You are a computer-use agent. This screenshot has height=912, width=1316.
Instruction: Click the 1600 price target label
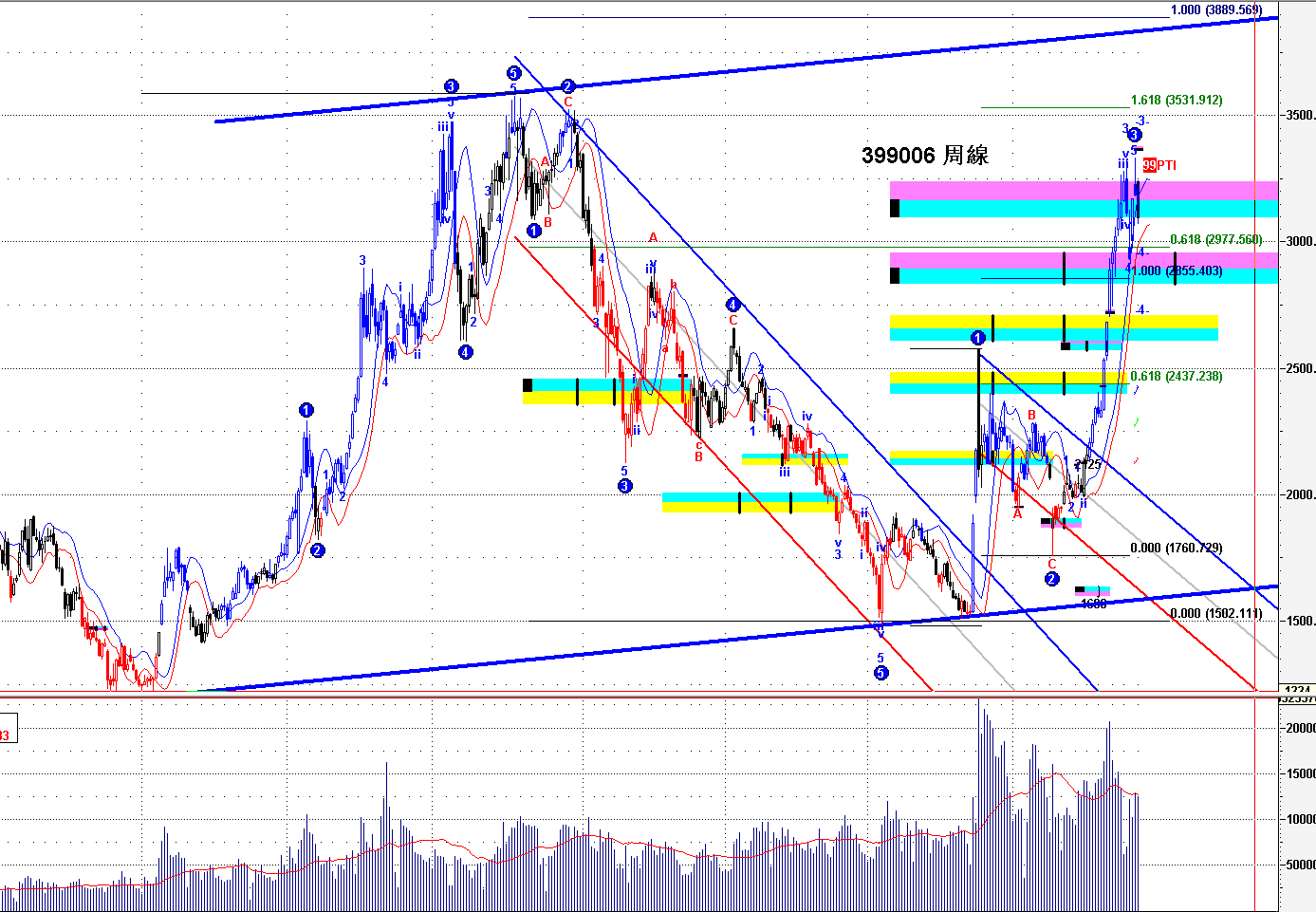point(1093,603)
